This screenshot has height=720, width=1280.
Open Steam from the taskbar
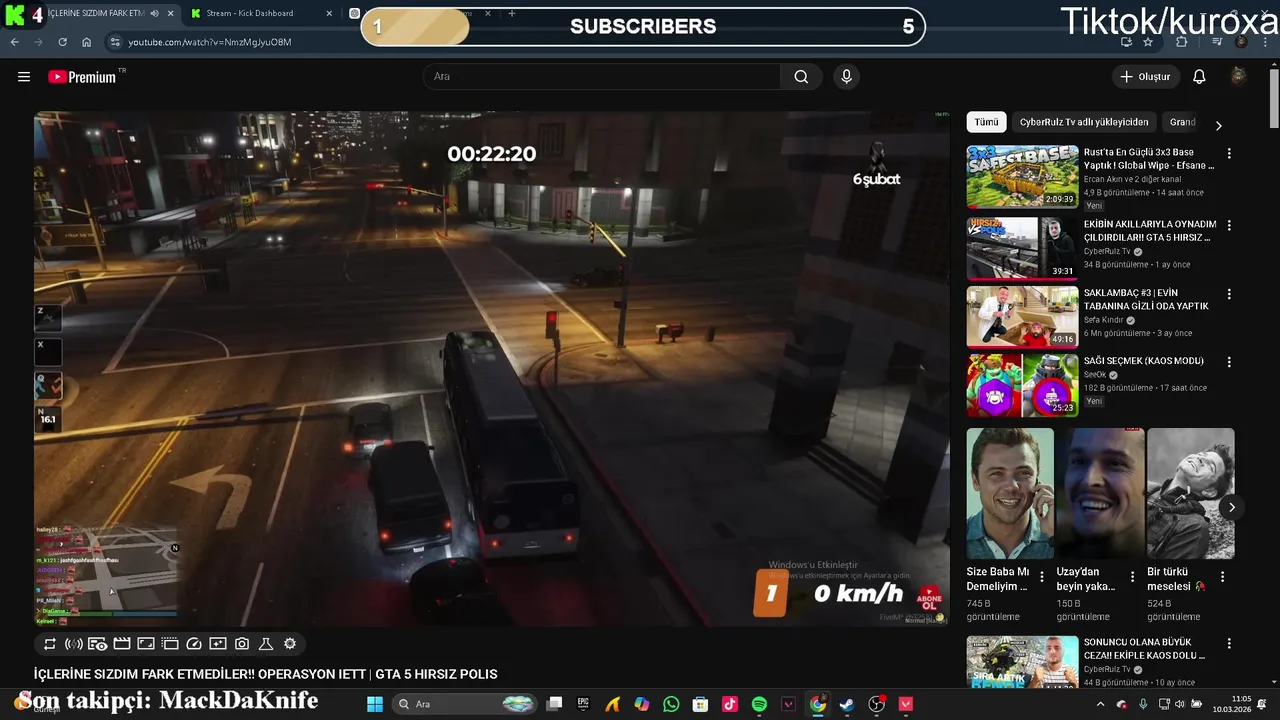[x=847, y=704]
